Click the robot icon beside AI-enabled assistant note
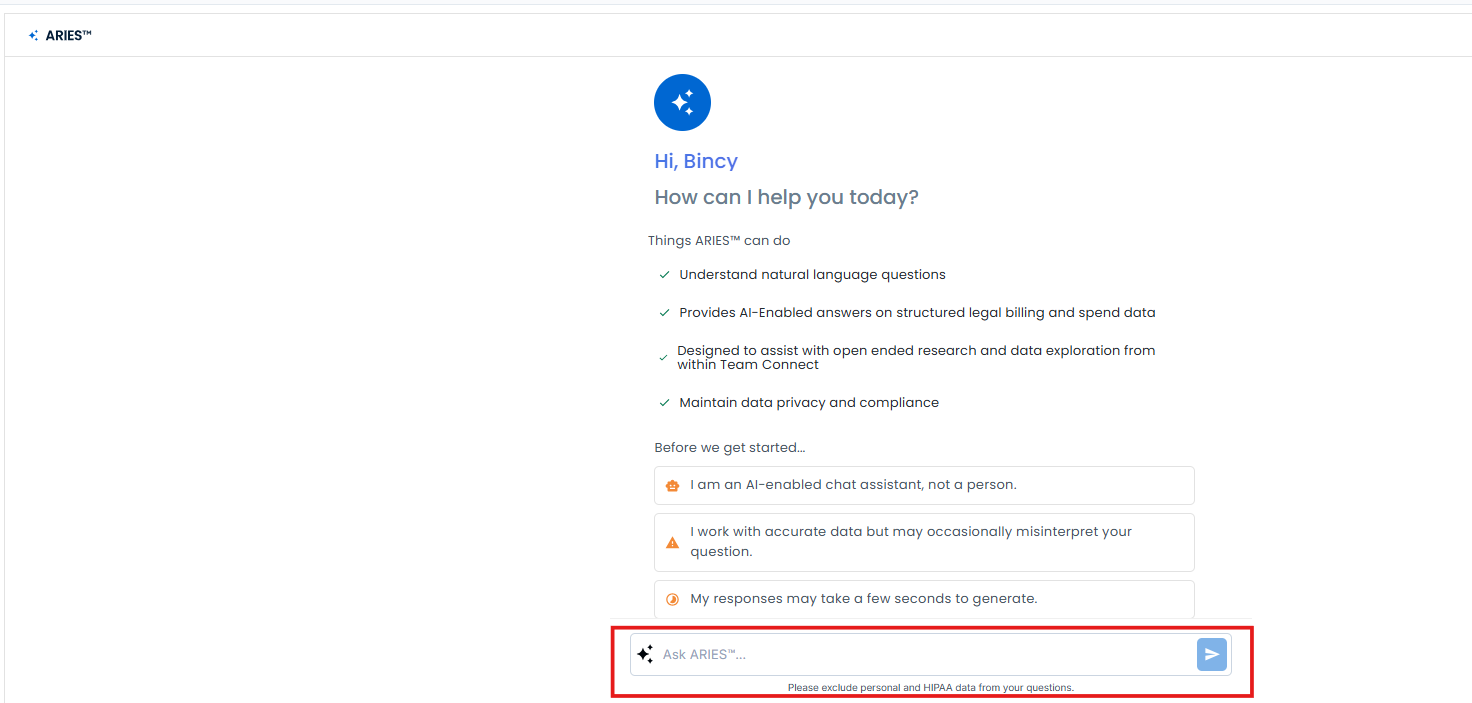 pyautogui.click(x=672, y=486)
